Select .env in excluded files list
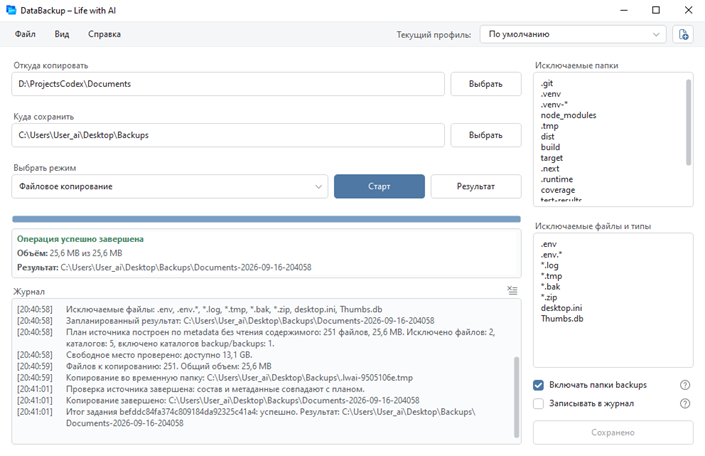Viewport: 705px width, 456px height. tap(549, 244)
